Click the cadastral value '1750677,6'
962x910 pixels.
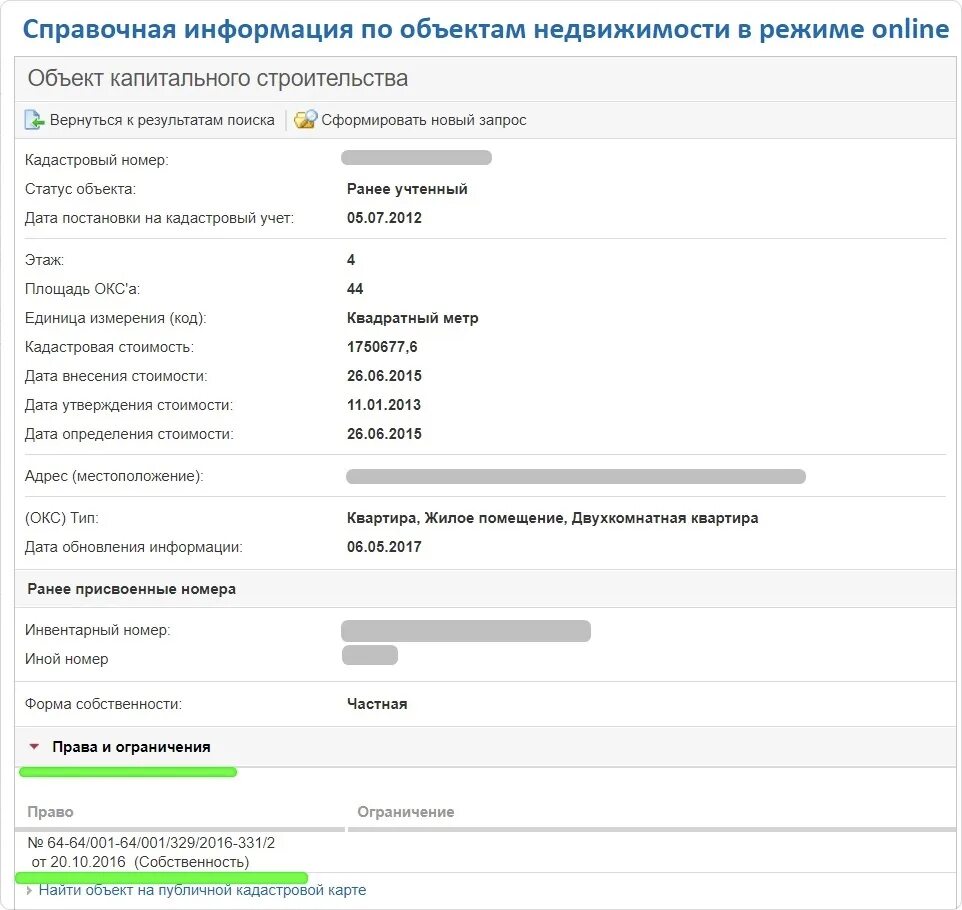[x=382, y=347]
